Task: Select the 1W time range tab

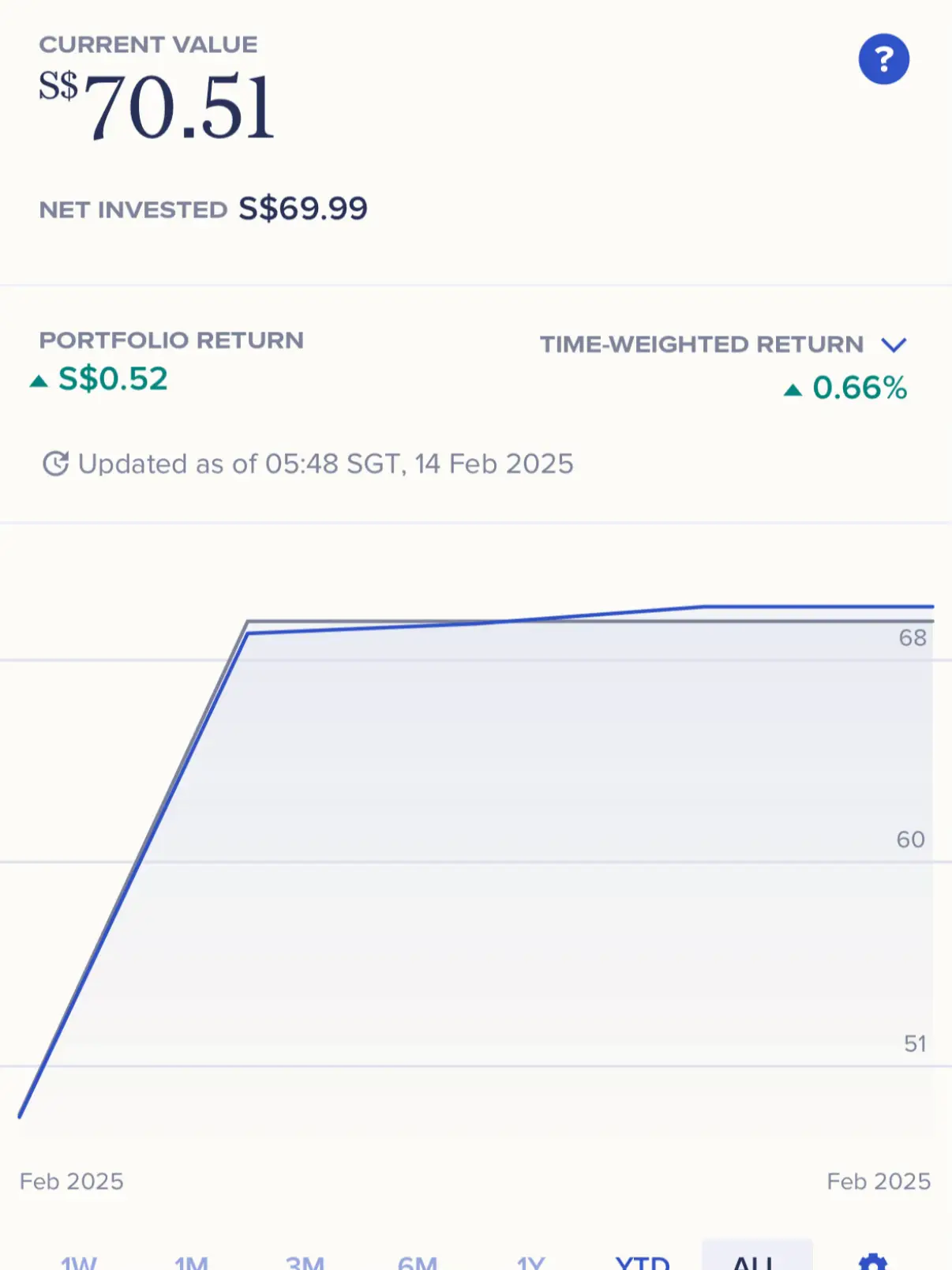Action: click(79, 1262)
